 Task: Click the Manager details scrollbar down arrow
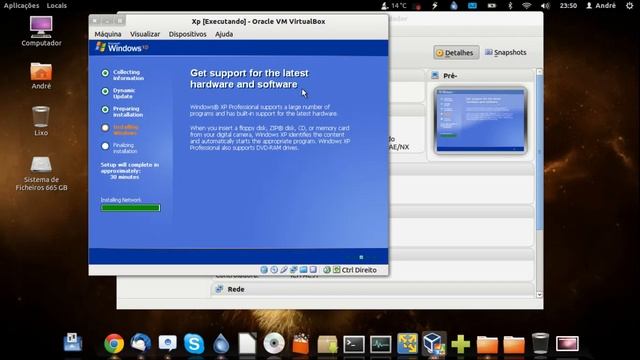tap(540, 294)
